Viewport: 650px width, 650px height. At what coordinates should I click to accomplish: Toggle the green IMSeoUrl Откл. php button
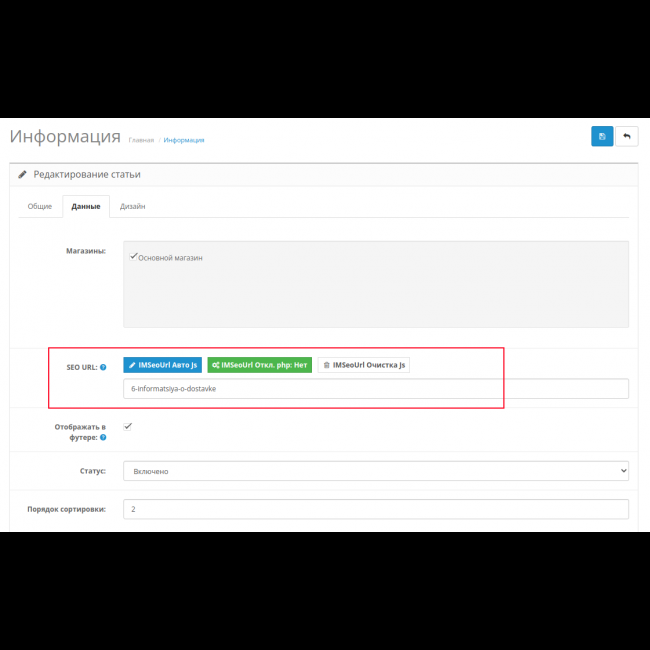(259, 365)
